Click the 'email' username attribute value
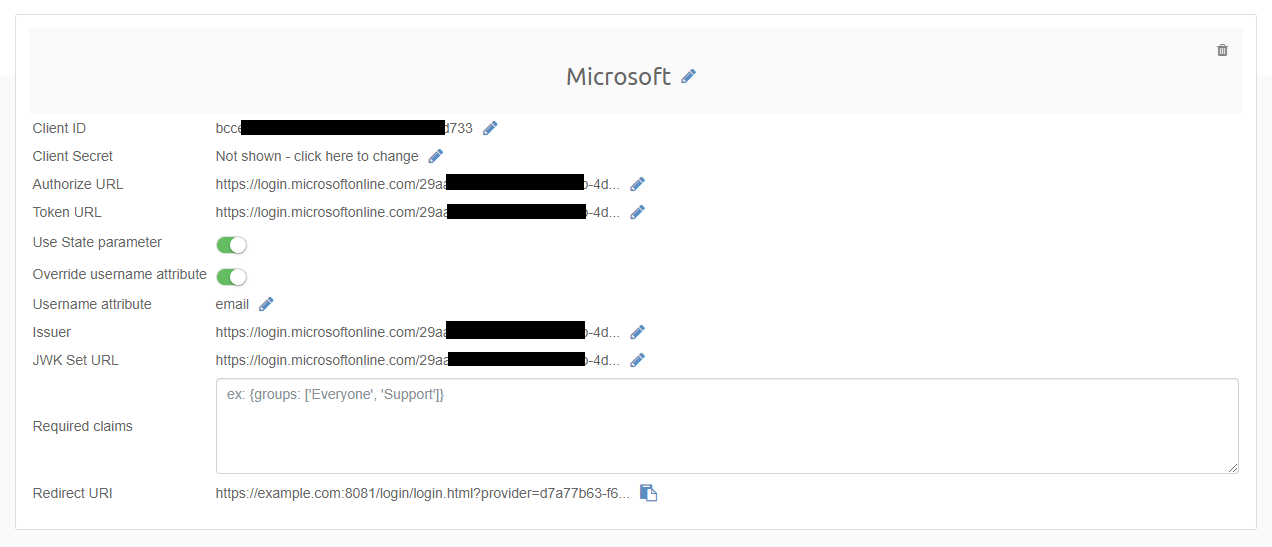1272x547 pixels. [x=232, y=304]
